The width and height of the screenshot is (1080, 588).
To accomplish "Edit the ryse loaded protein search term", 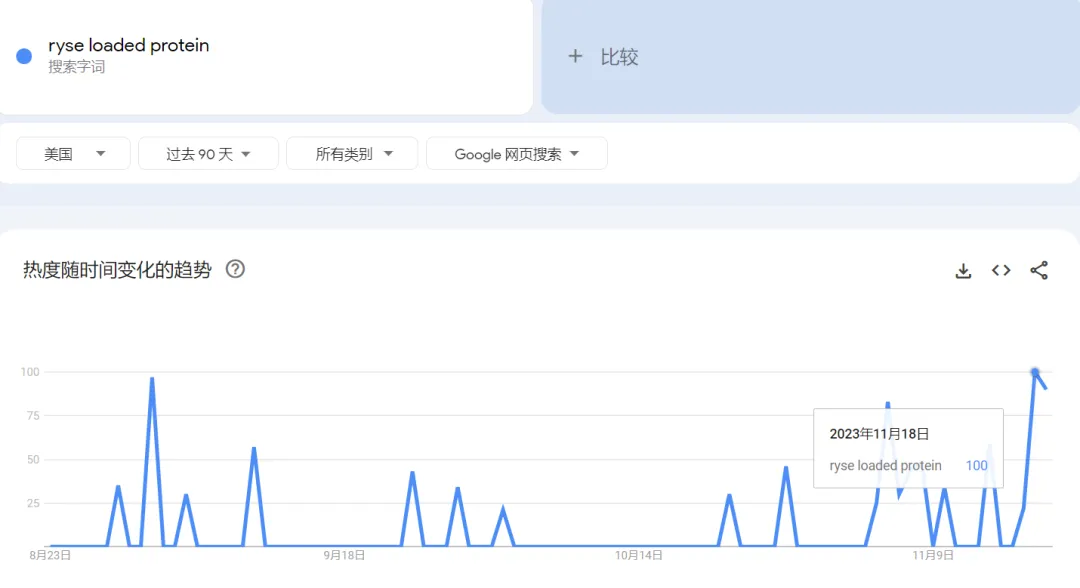I will pos(129,45).
